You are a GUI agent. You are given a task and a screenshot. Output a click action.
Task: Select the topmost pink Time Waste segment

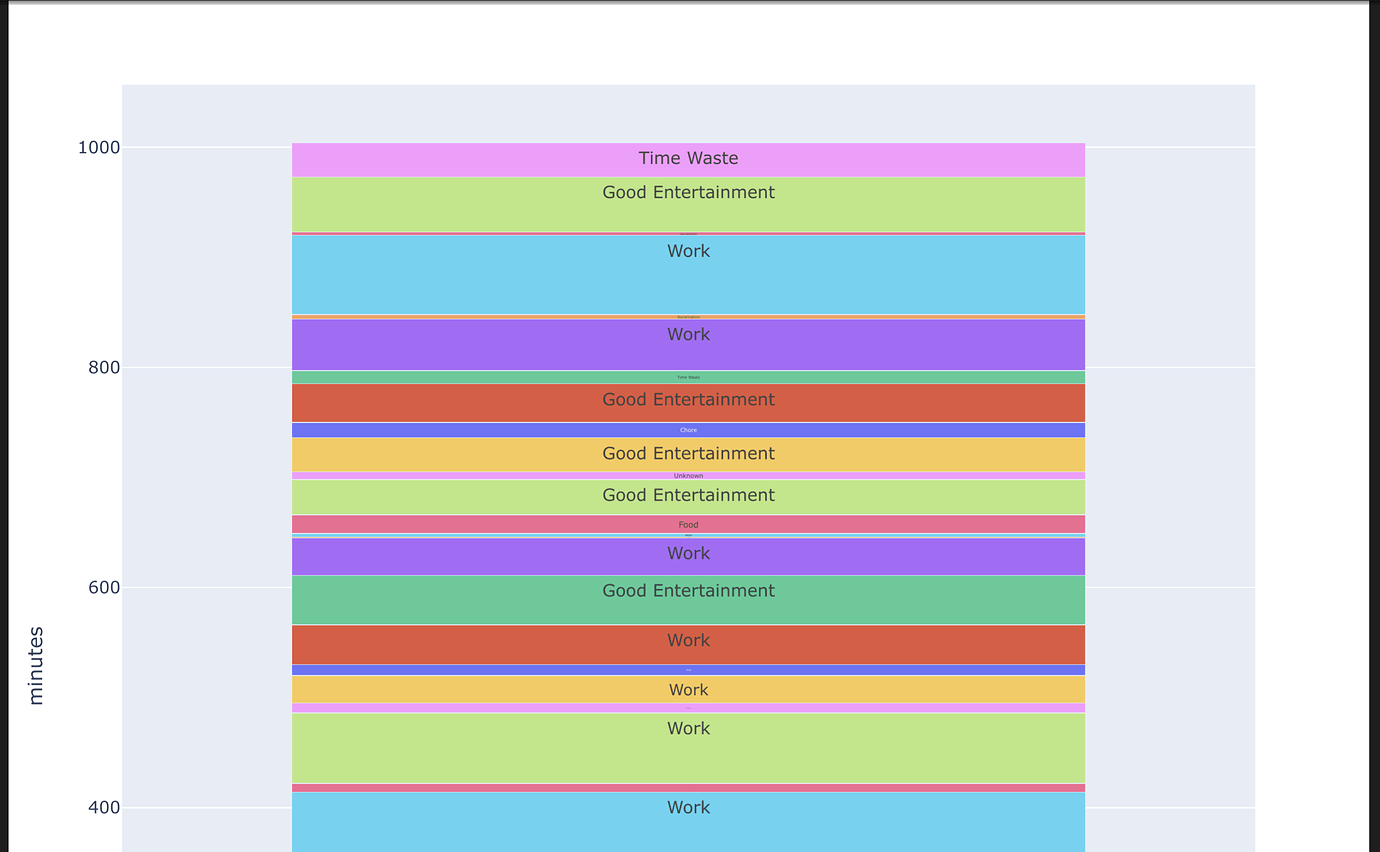pos(688,158)
